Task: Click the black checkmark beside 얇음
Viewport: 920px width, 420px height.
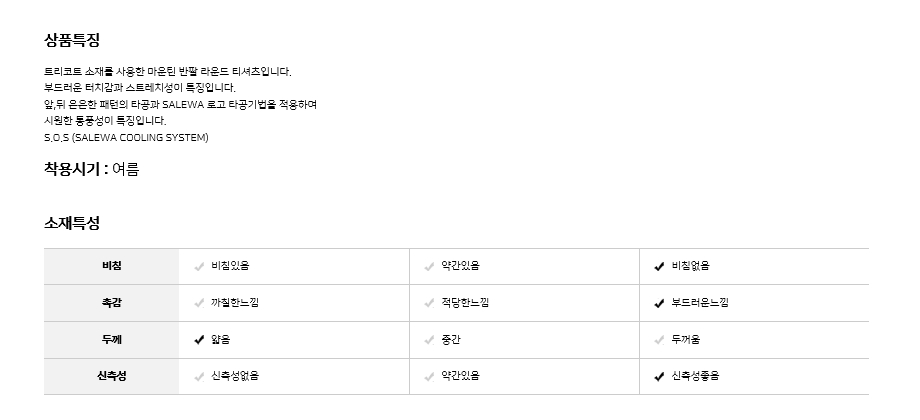Action: (199, 340)
